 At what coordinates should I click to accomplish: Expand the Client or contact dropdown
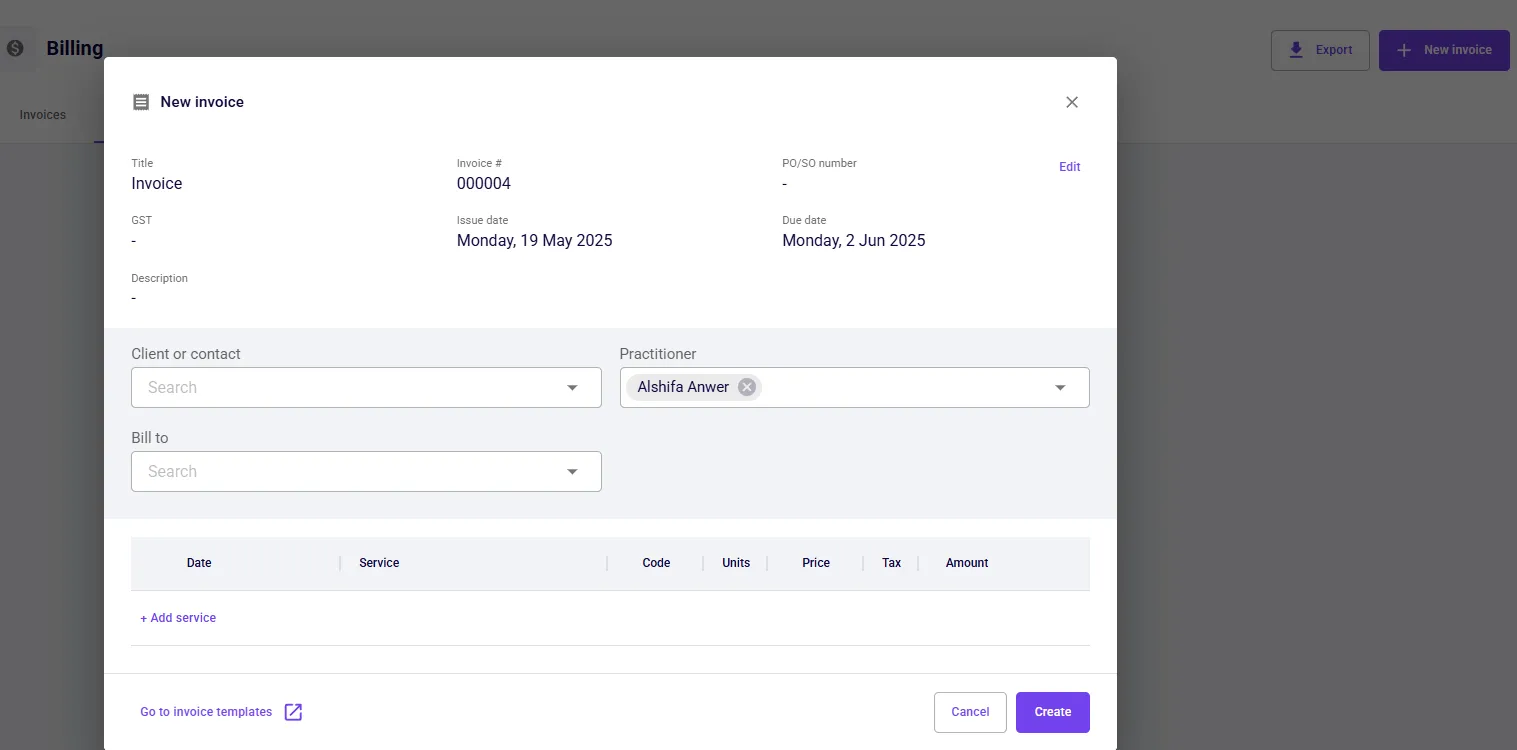tap(572, 388)
